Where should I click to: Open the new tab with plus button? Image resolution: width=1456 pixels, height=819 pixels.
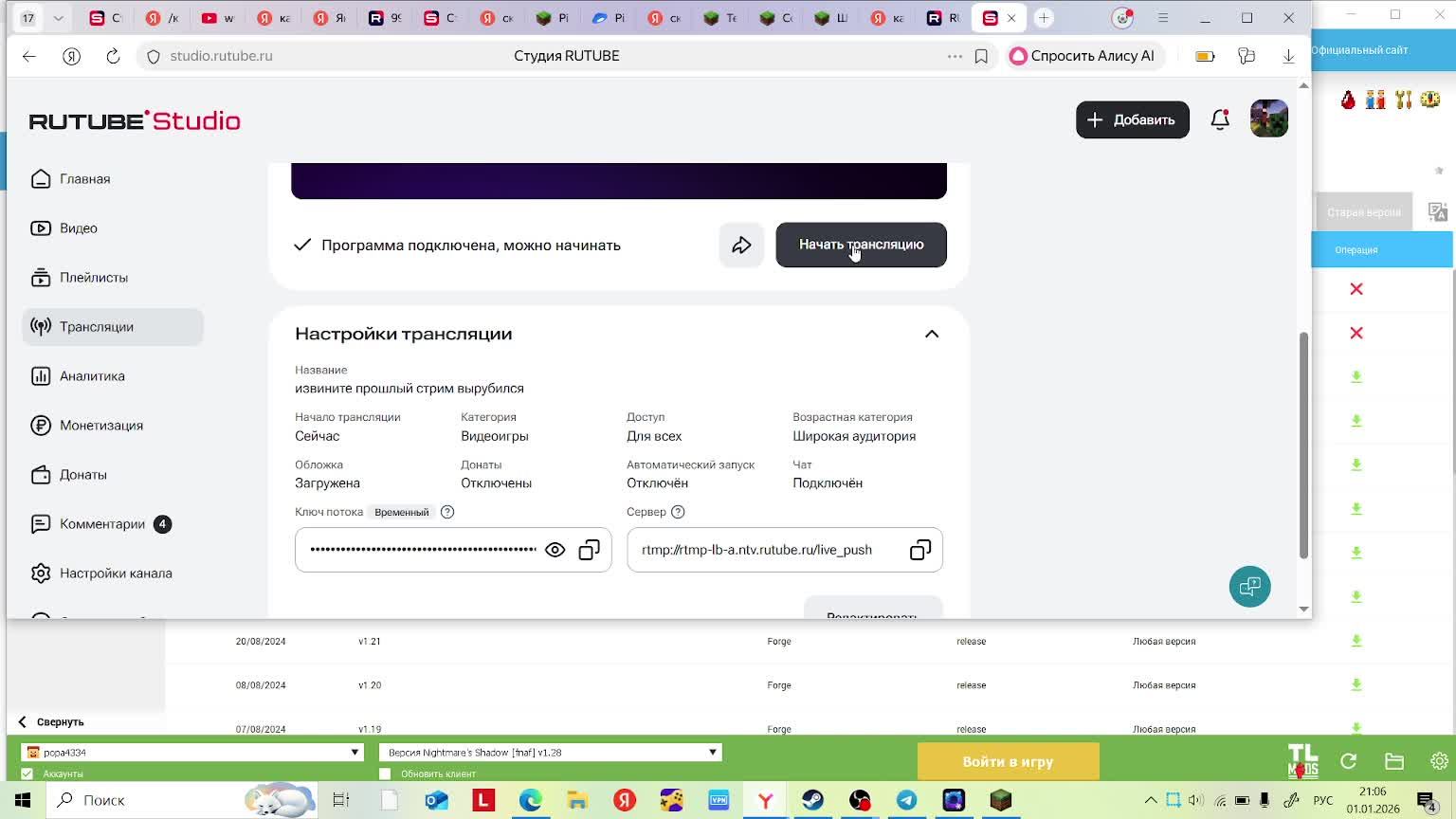point(1044,18)
